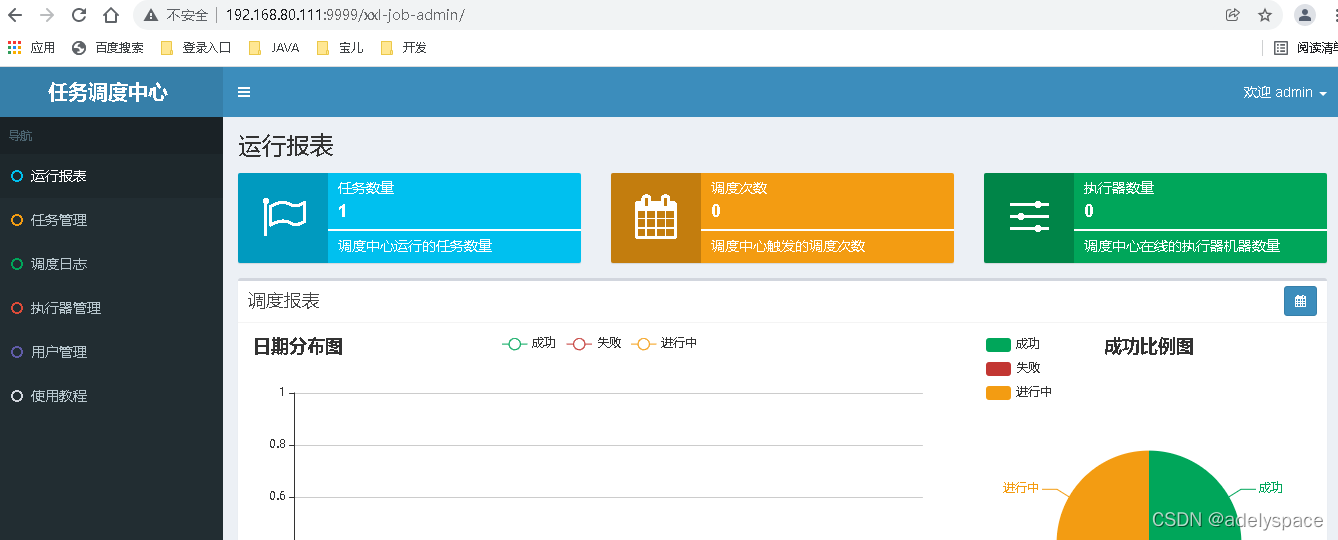Bookmark this page with star icon
This screenshot has height=540, width=1338.
(x=1265, y=15)
